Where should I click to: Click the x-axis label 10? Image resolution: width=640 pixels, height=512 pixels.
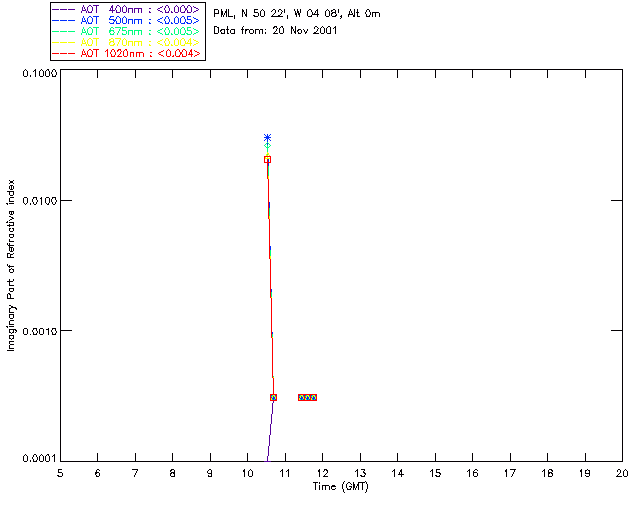pos(247,474)
